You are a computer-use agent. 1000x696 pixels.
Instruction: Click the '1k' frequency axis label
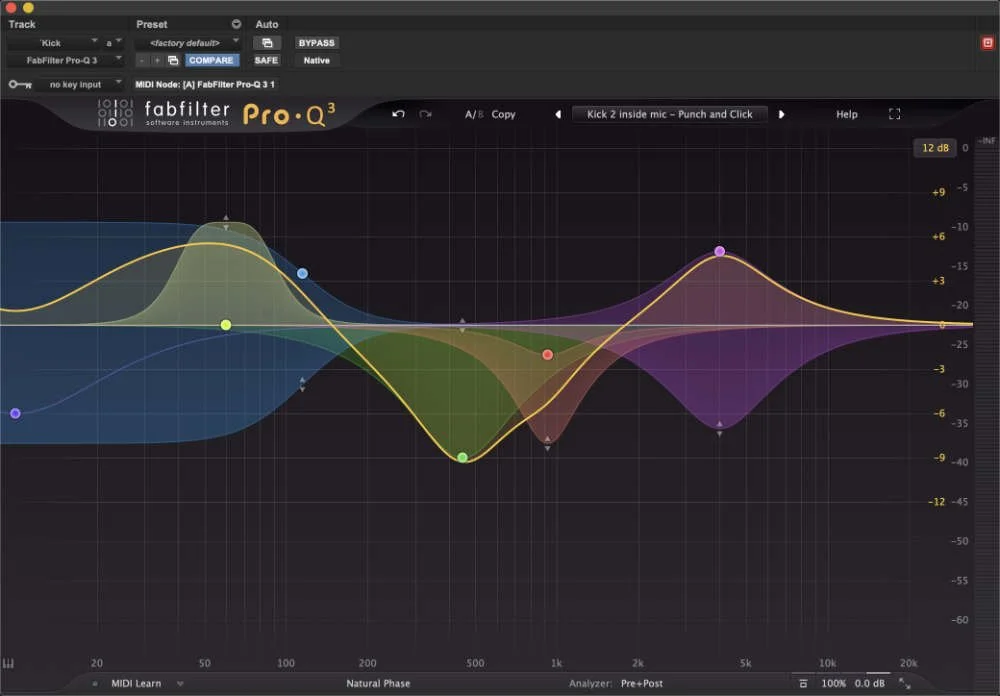[x=556, y=663]
